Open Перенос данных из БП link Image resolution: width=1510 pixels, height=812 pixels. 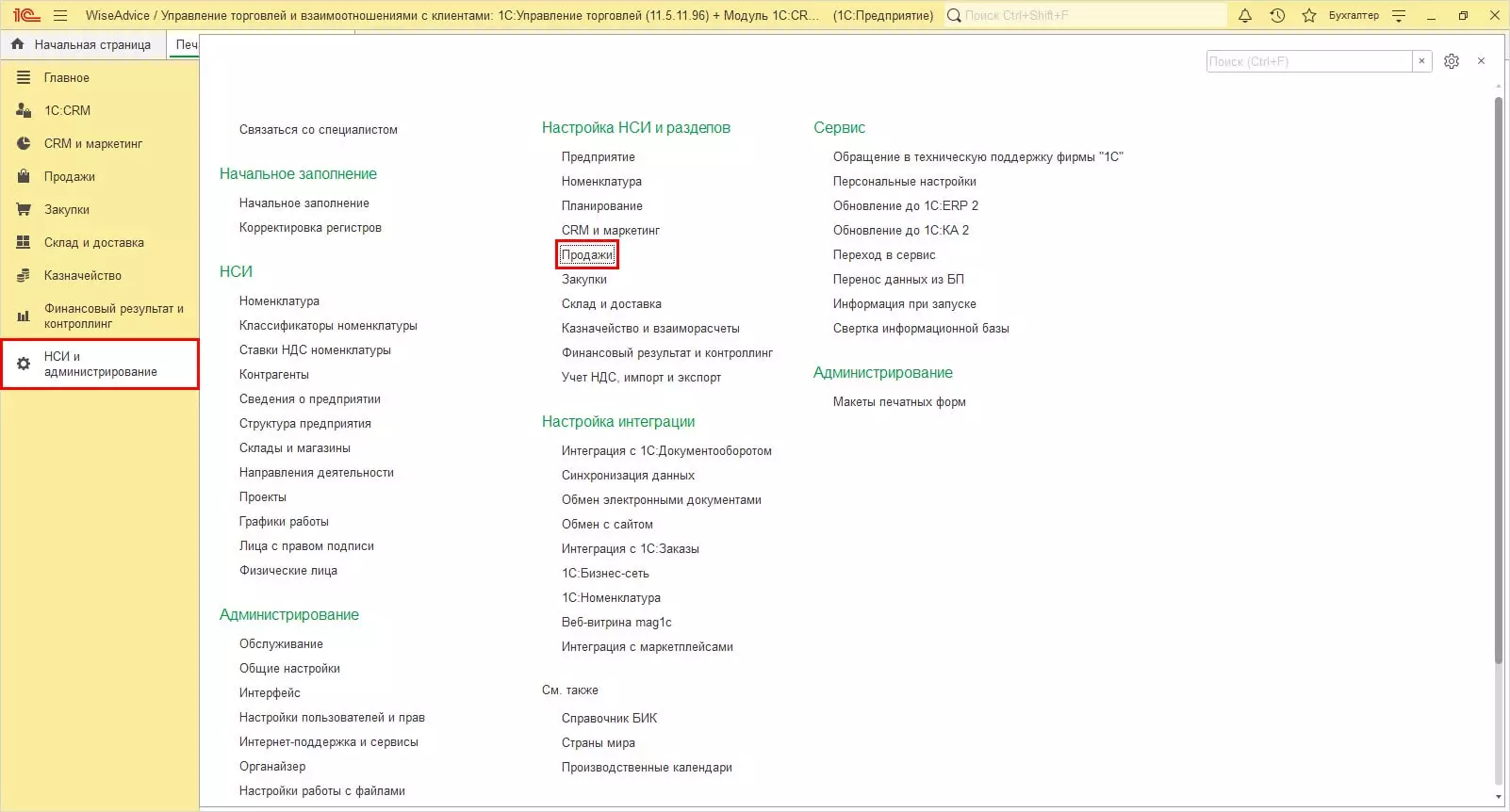click(898, 279)
